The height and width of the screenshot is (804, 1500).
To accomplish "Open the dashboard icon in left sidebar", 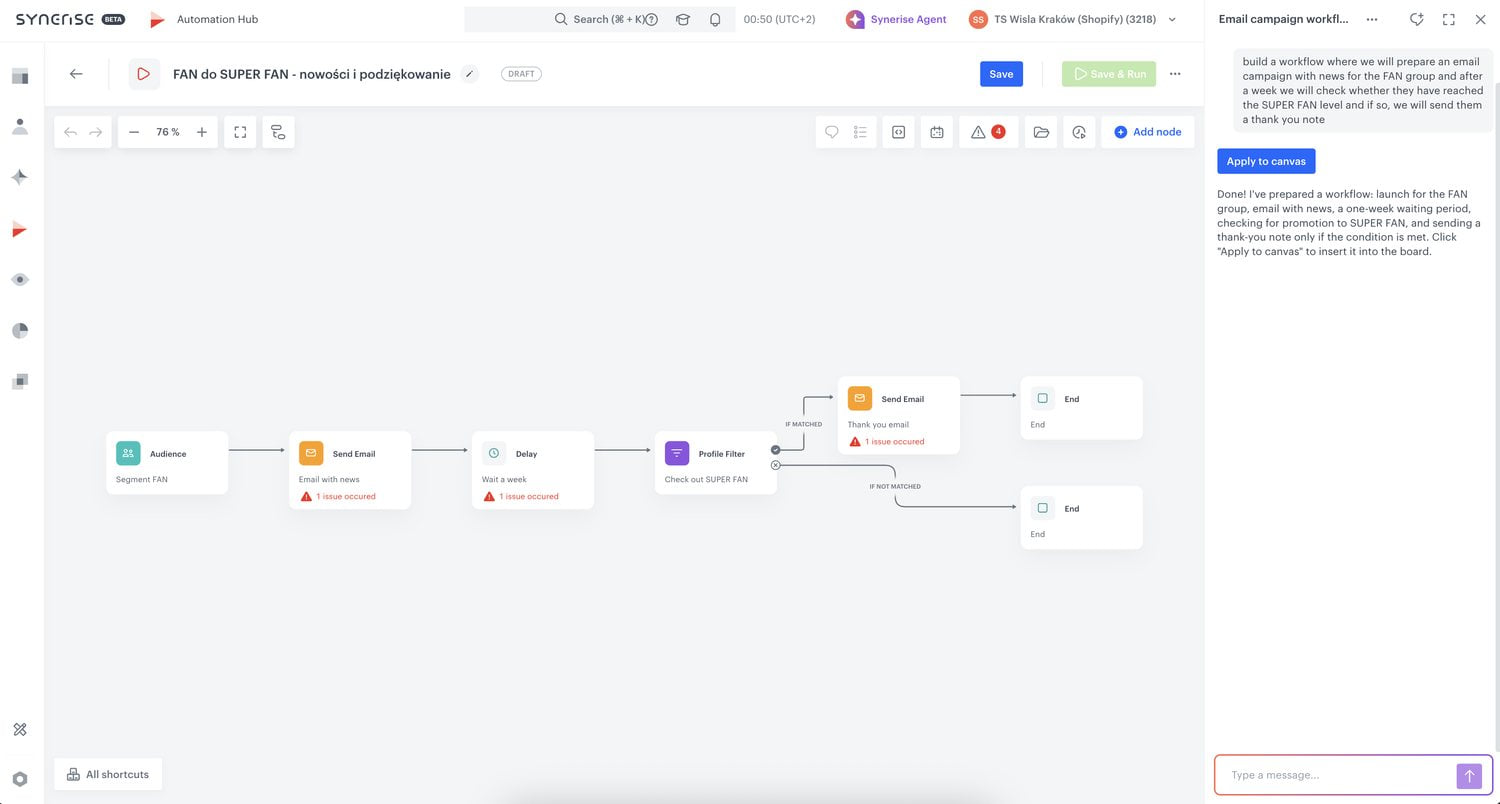I will pos(20,76).
